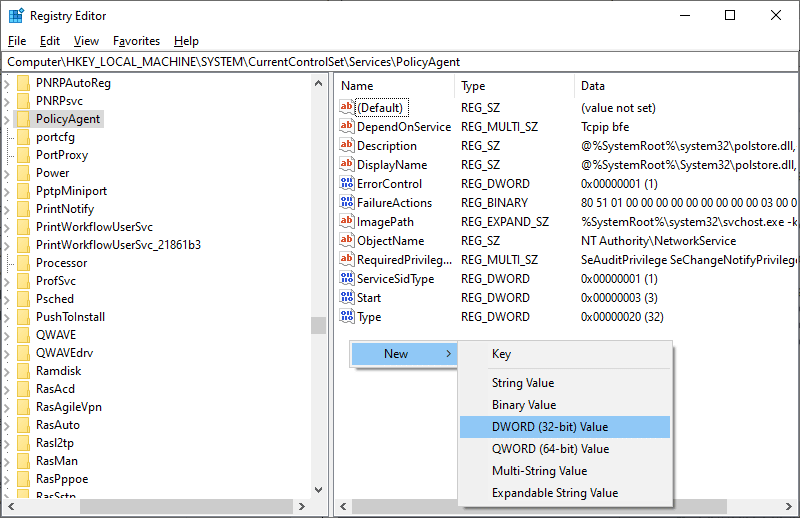This screenshot has width=800, height=518.
Task: Select the RasAgileVpn key
Action: 68,407
